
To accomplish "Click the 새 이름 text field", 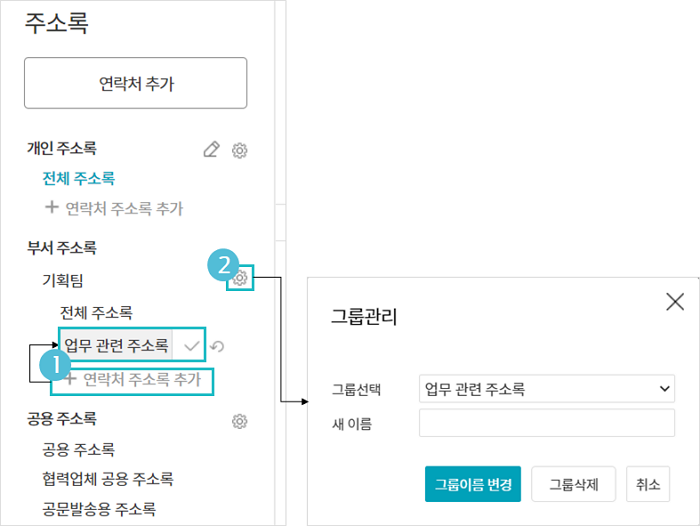I will (x=546, y=423).
